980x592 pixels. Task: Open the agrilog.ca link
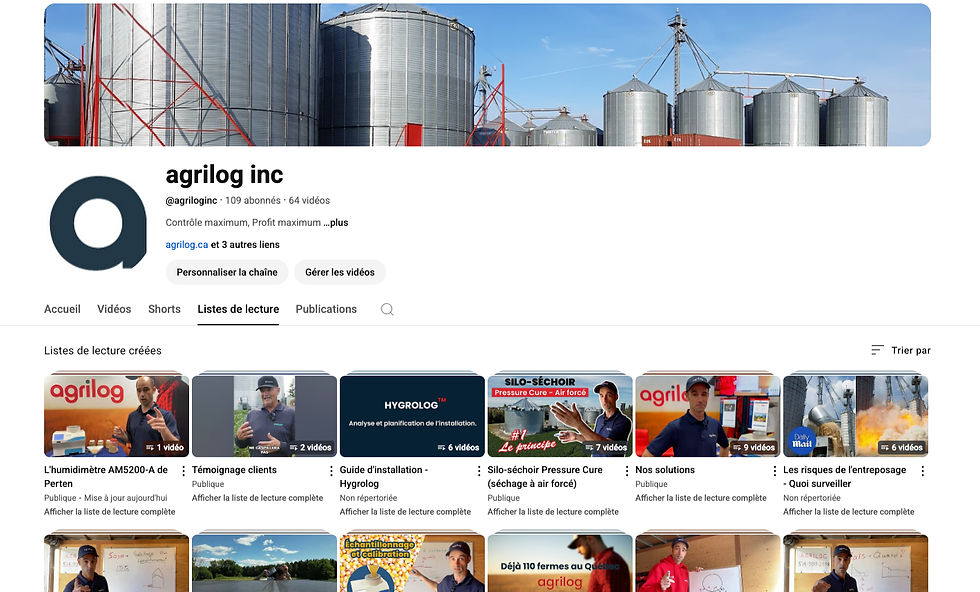pos(187,244)
